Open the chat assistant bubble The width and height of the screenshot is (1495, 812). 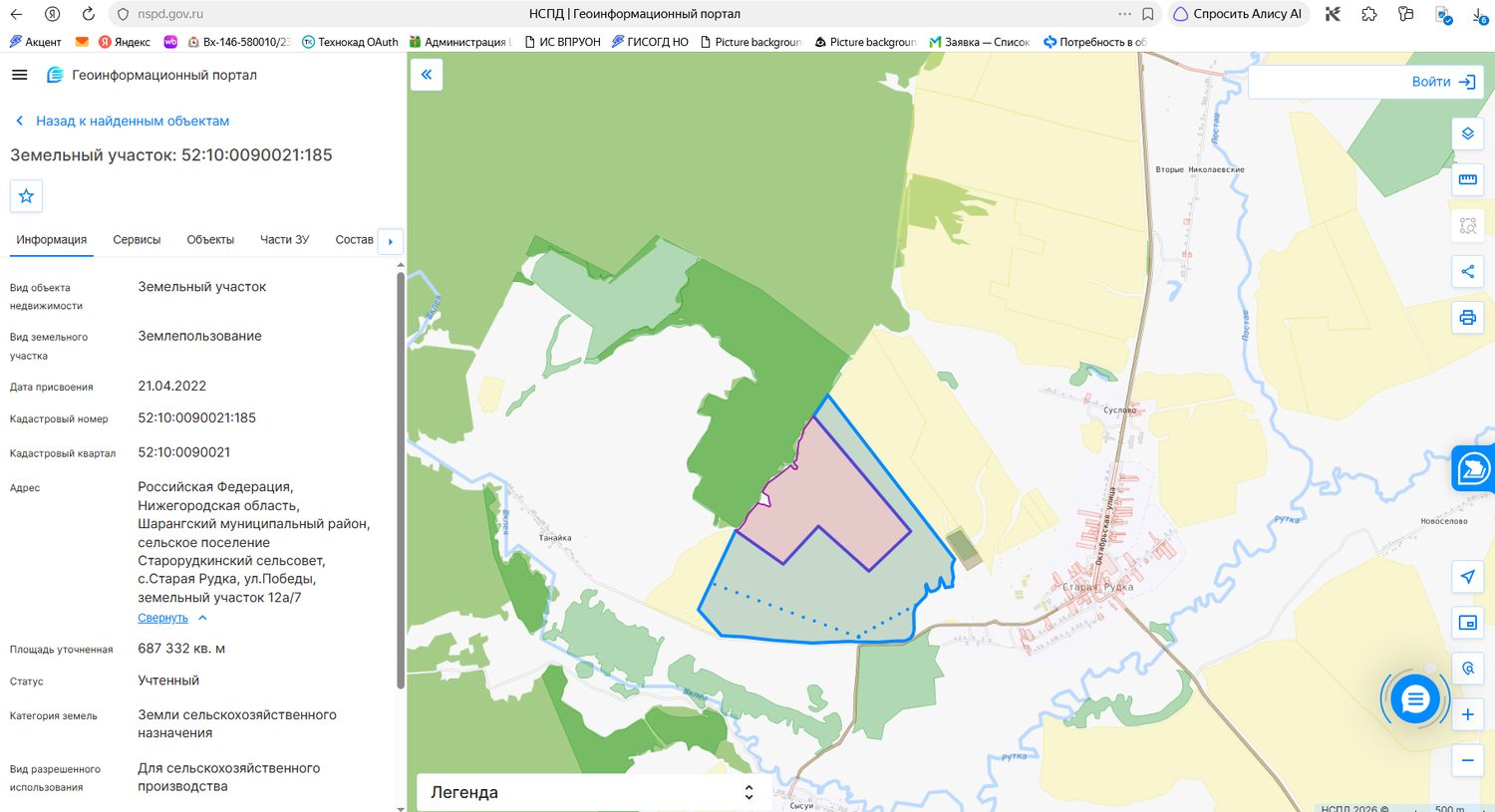point(1414,699)
